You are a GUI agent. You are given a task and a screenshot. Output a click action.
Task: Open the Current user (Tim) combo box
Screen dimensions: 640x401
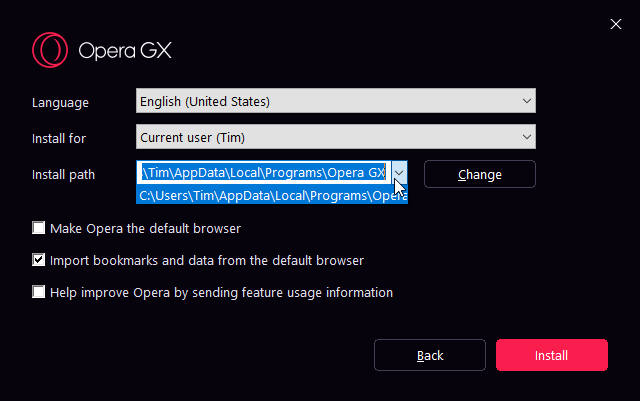point(336,137)
